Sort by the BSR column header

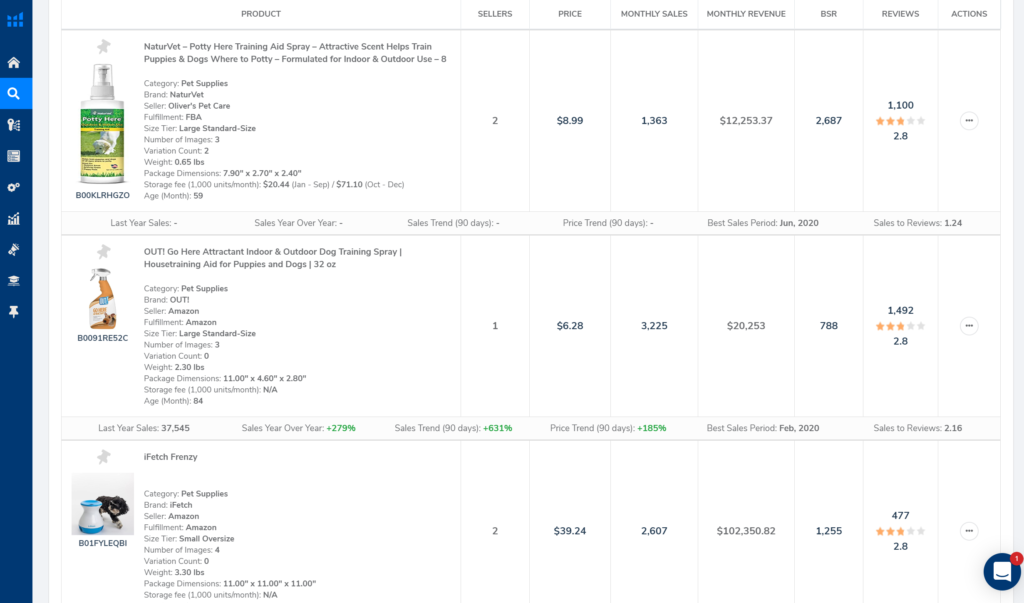pos(828,14)
